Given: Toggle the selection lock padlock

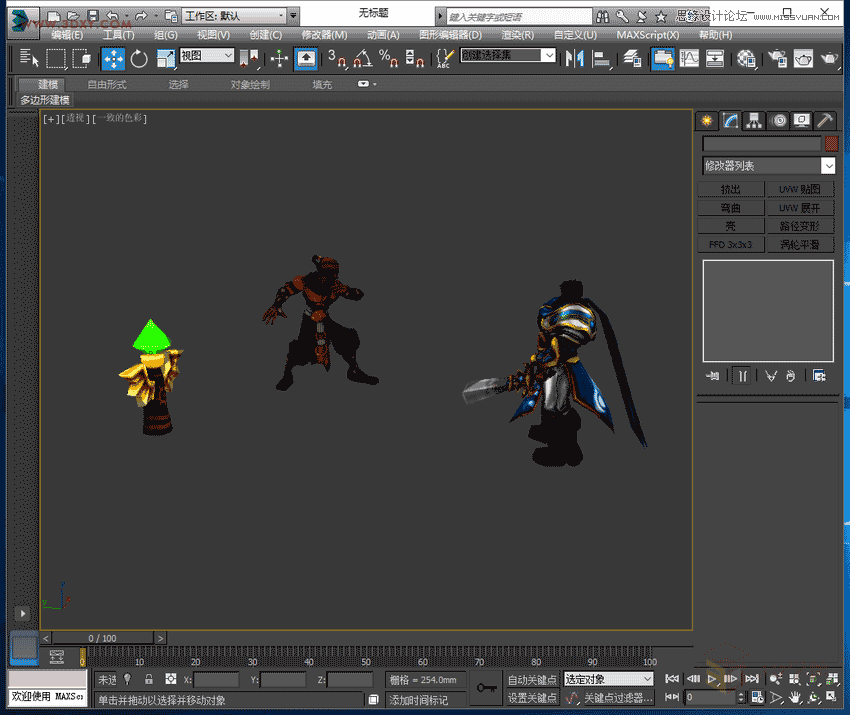Looking at the screenshot, I should (x=149, y=679).
